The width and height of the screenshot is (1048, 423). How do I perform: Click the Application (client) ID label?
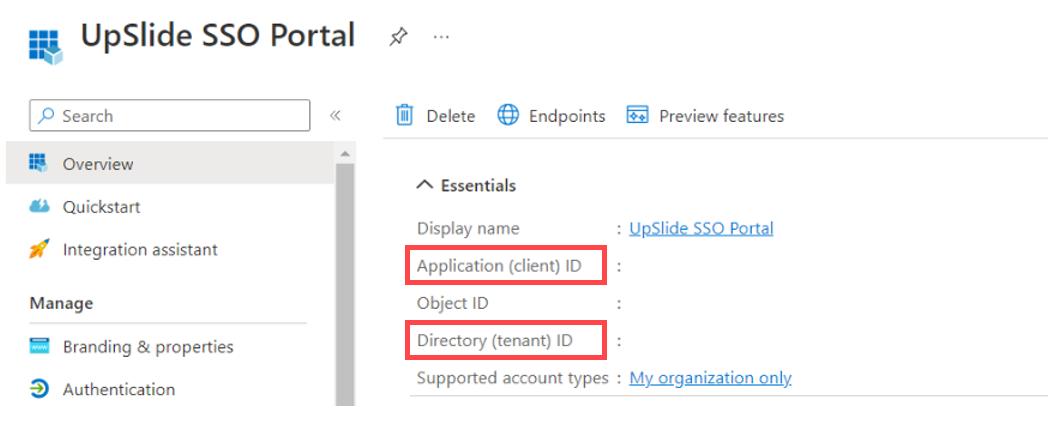(x=499, y=266)
